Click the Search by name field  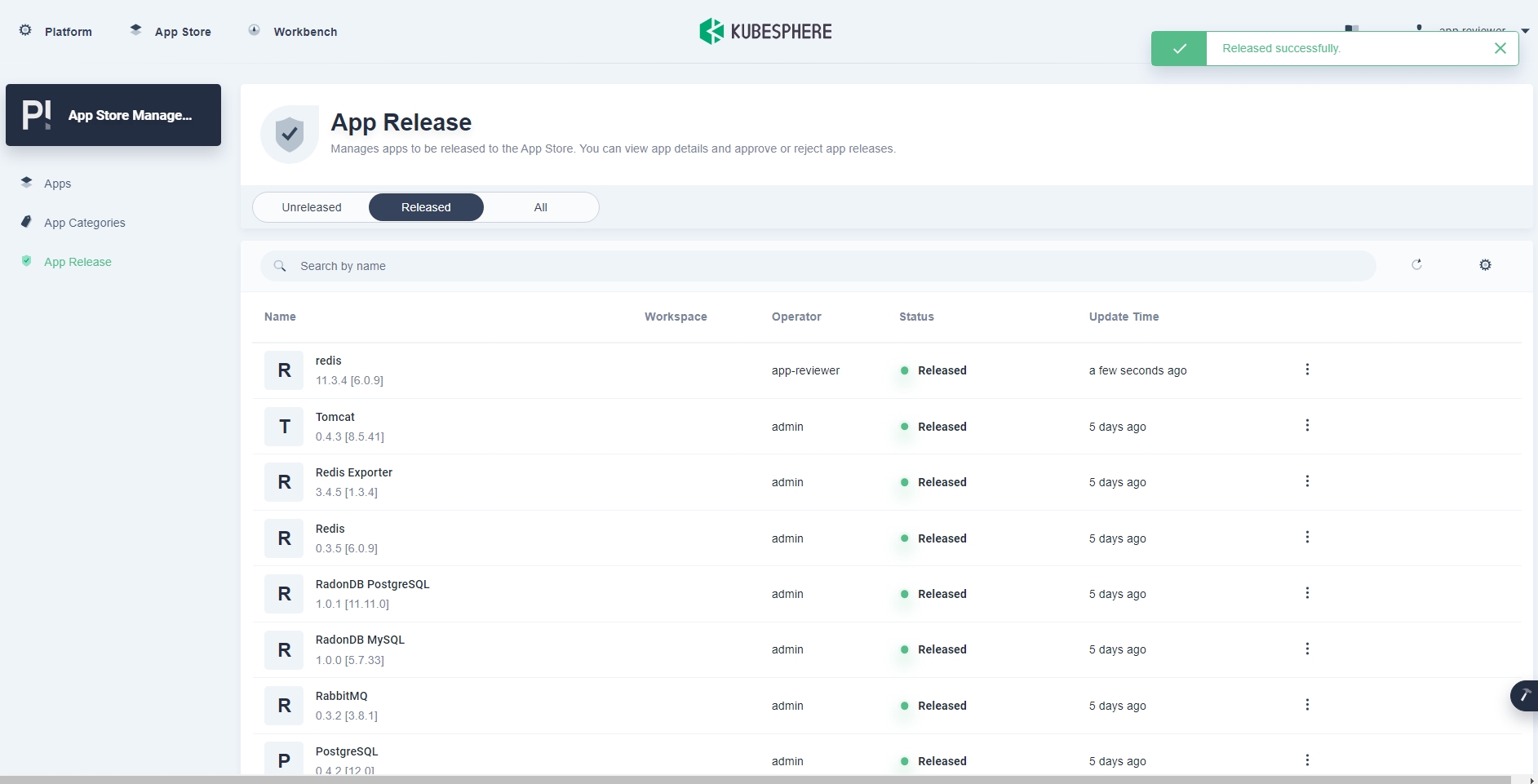(x=816, y=266)
